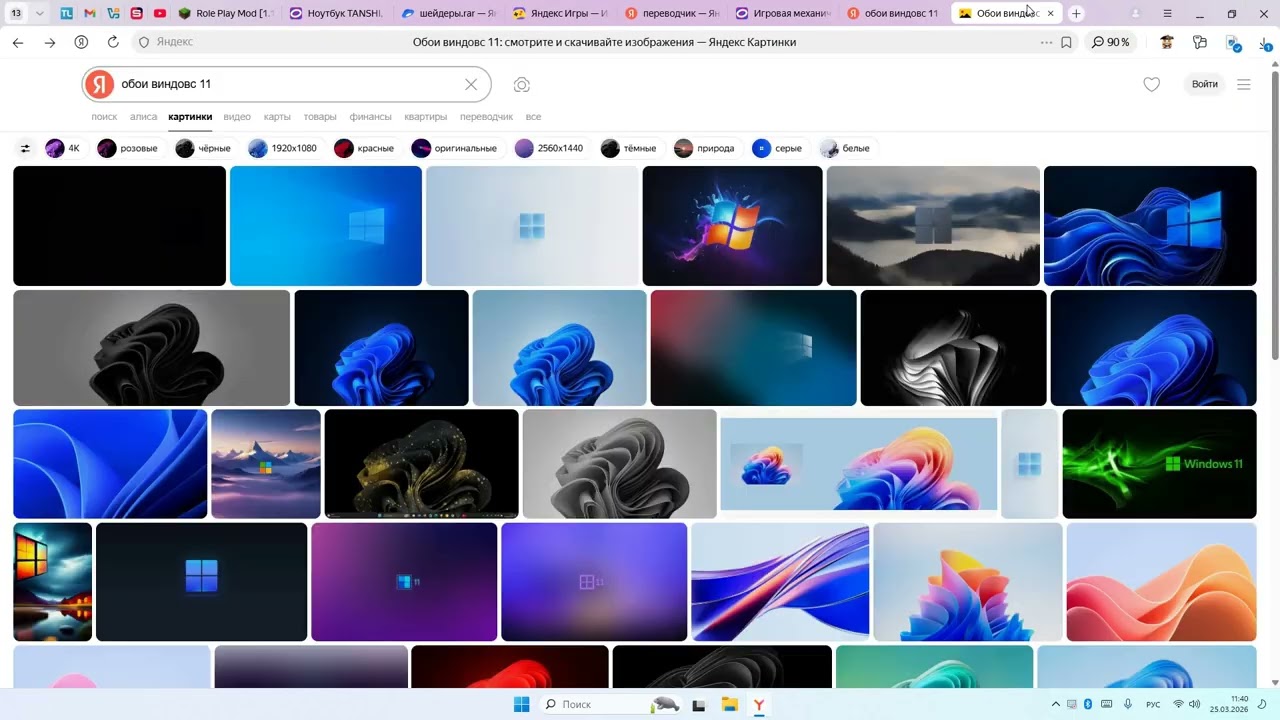
Task: Open the все categories link
Action: tap(533, 117)
